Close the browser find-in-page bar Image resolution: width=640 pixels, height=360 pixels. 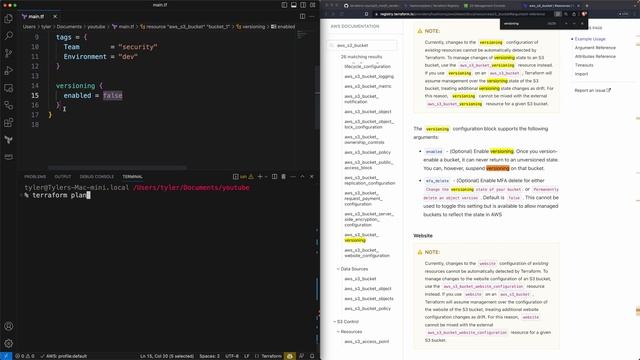[582, 24]
